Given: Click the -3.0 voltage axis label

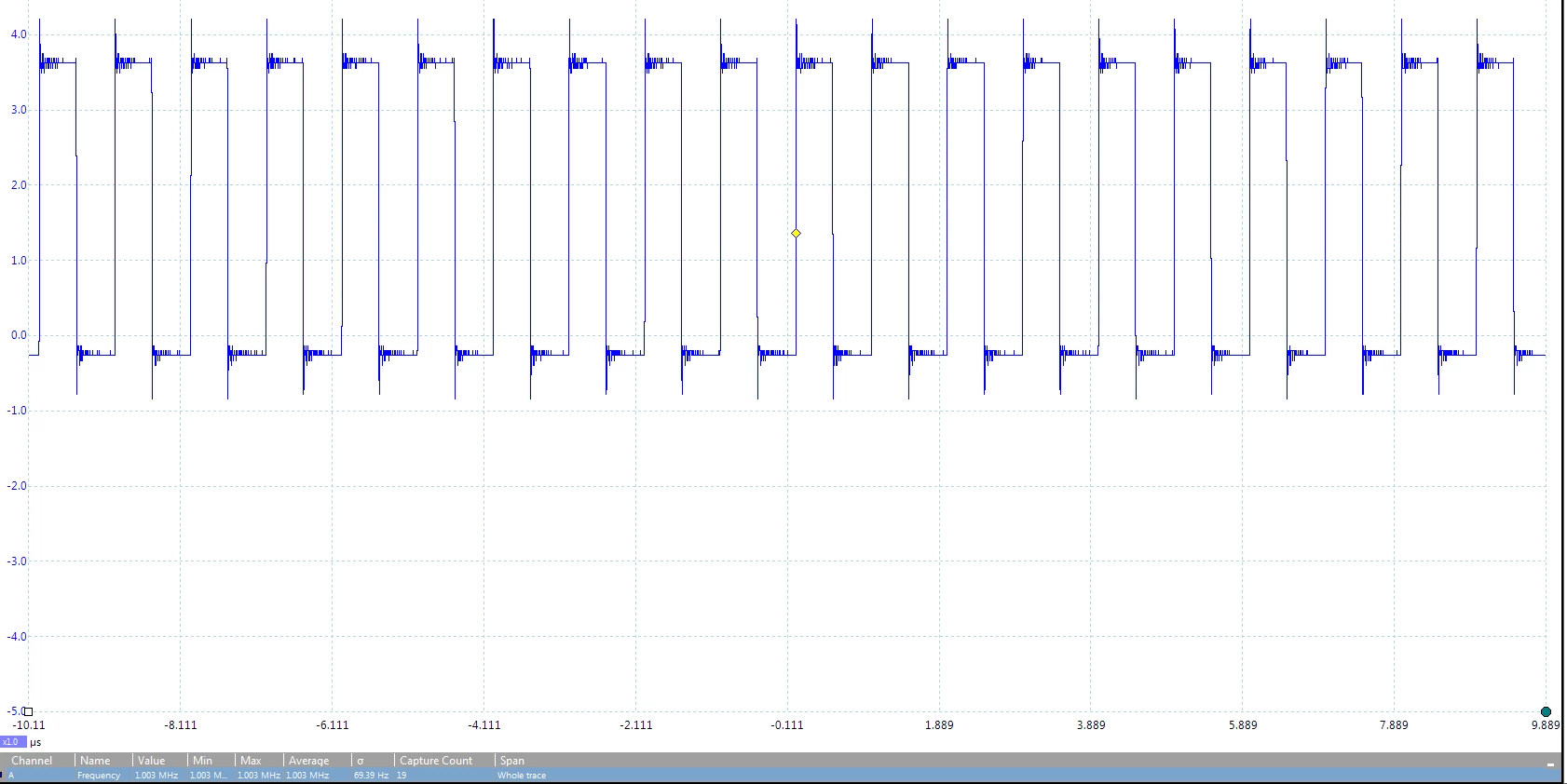Looking at the screenshot, I should (x=17, y=561).
